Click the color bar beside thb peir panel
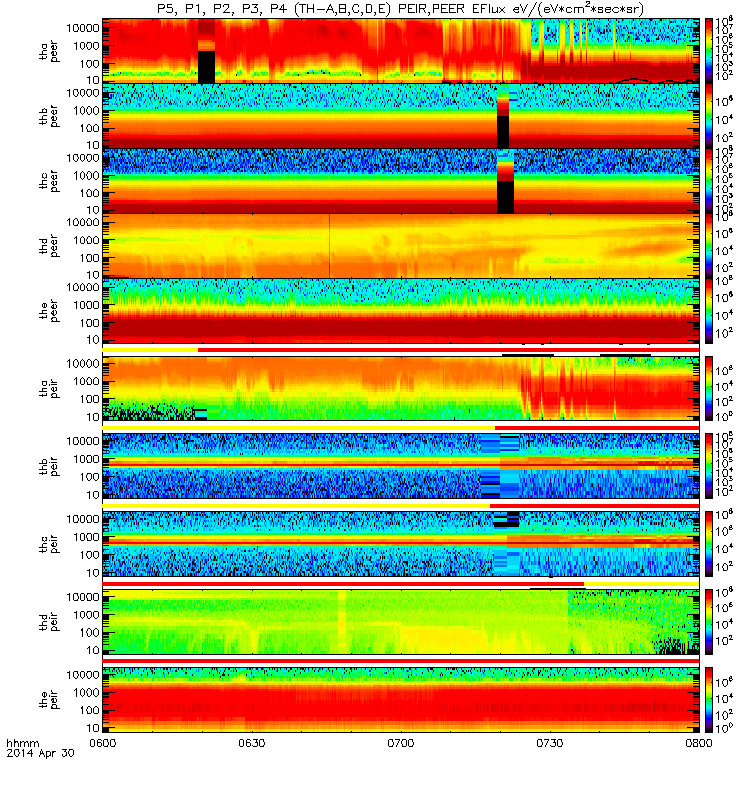The width and height of the screenshot is (750, 800). [x=709, y=466]
